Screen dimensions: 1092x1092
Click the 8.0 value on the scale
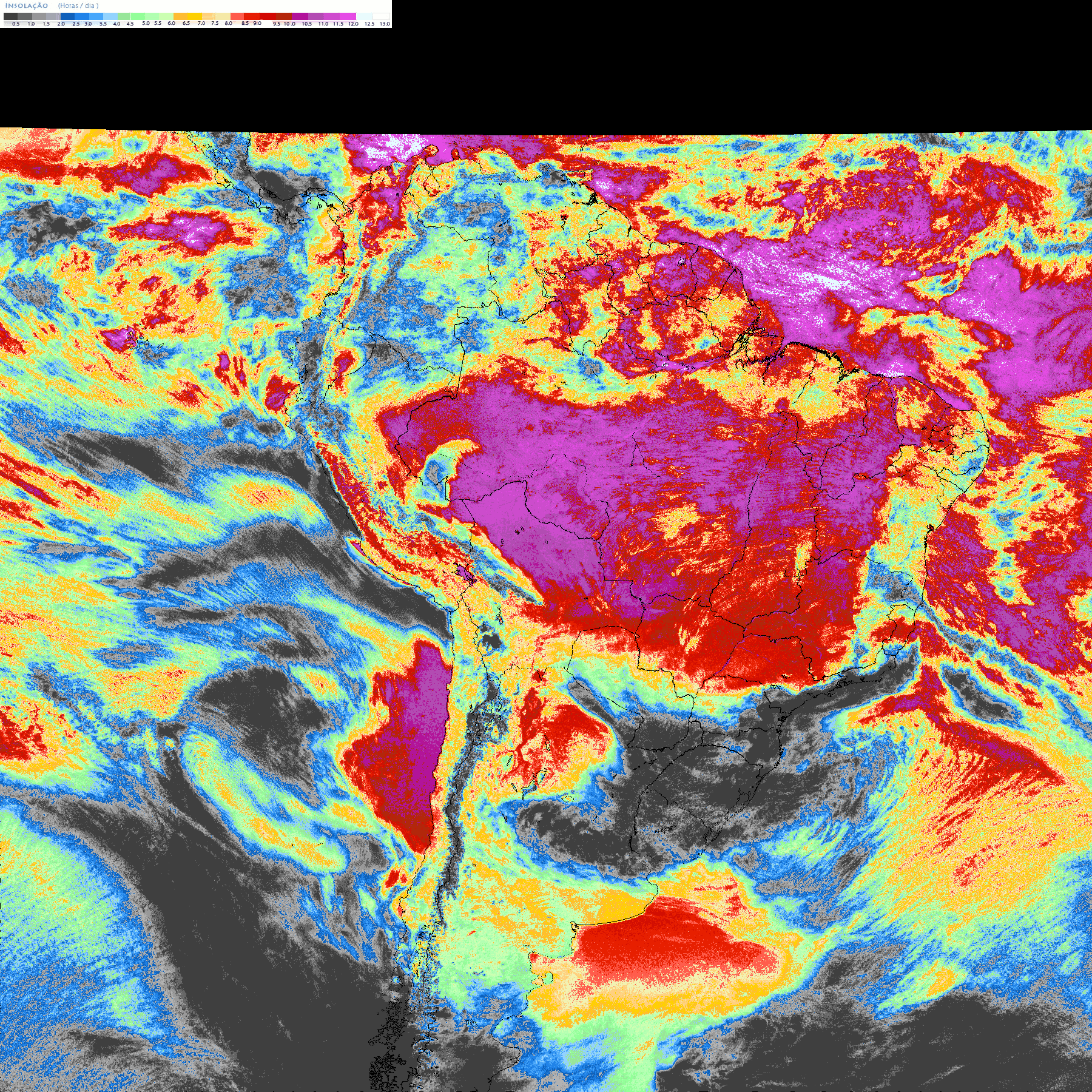click(x=229, y=23)
